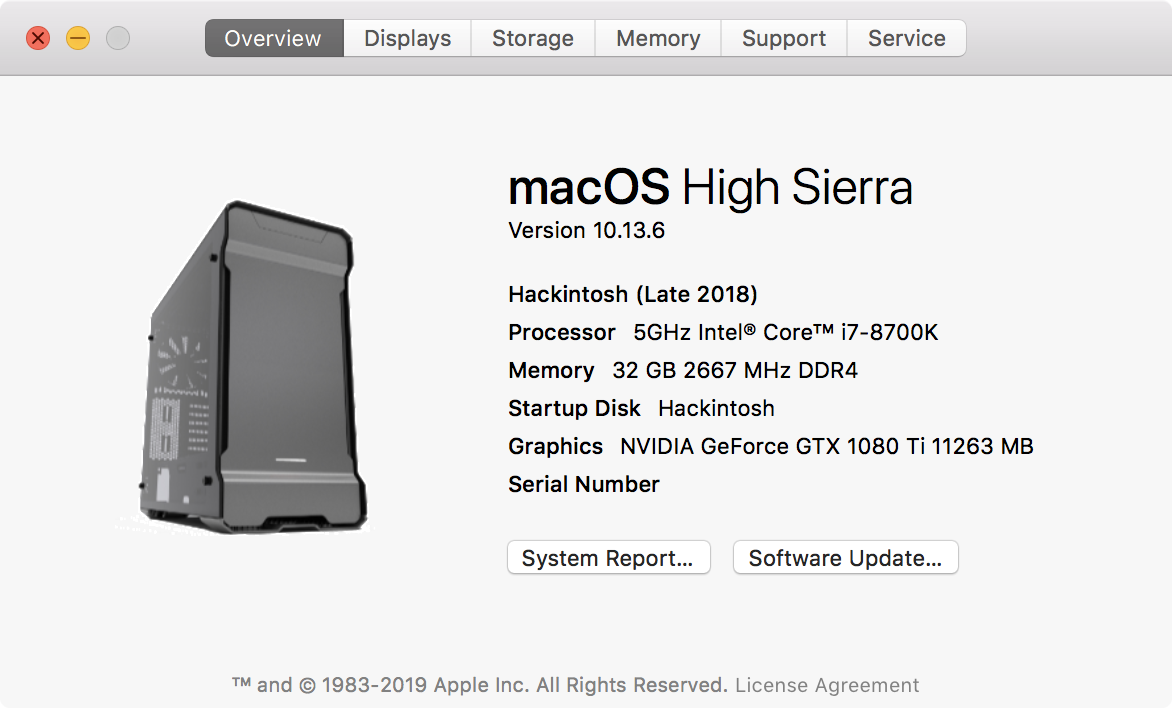
Task: Open the Service tab
Action: (906, 38)
